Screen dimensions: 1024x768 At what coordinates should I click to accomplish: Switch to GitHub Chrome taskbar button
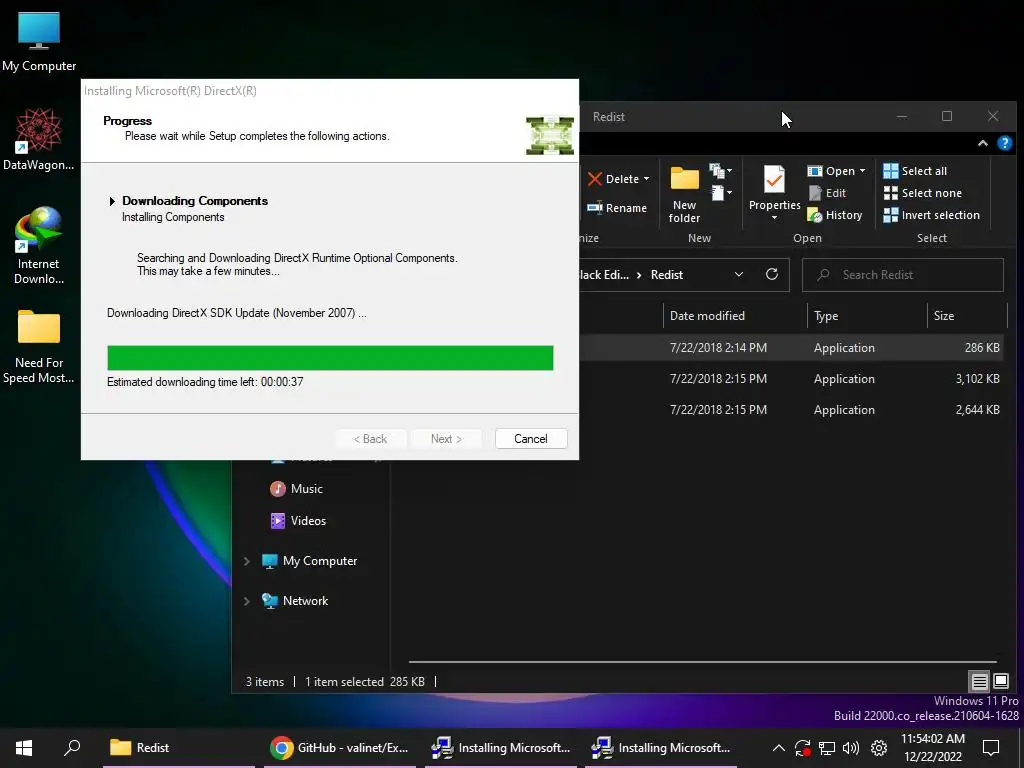[x=340, y=748]
